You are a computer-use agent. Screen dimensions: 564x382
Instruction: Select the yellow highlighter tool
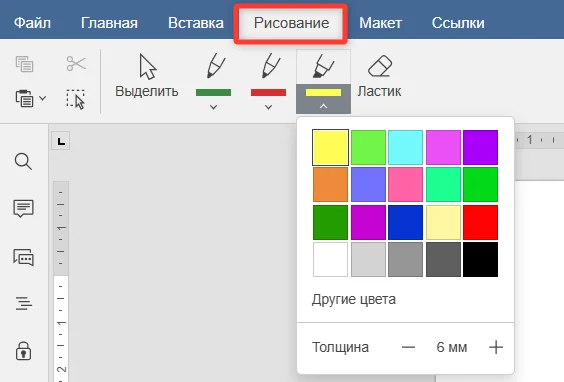tap(323, 68)
